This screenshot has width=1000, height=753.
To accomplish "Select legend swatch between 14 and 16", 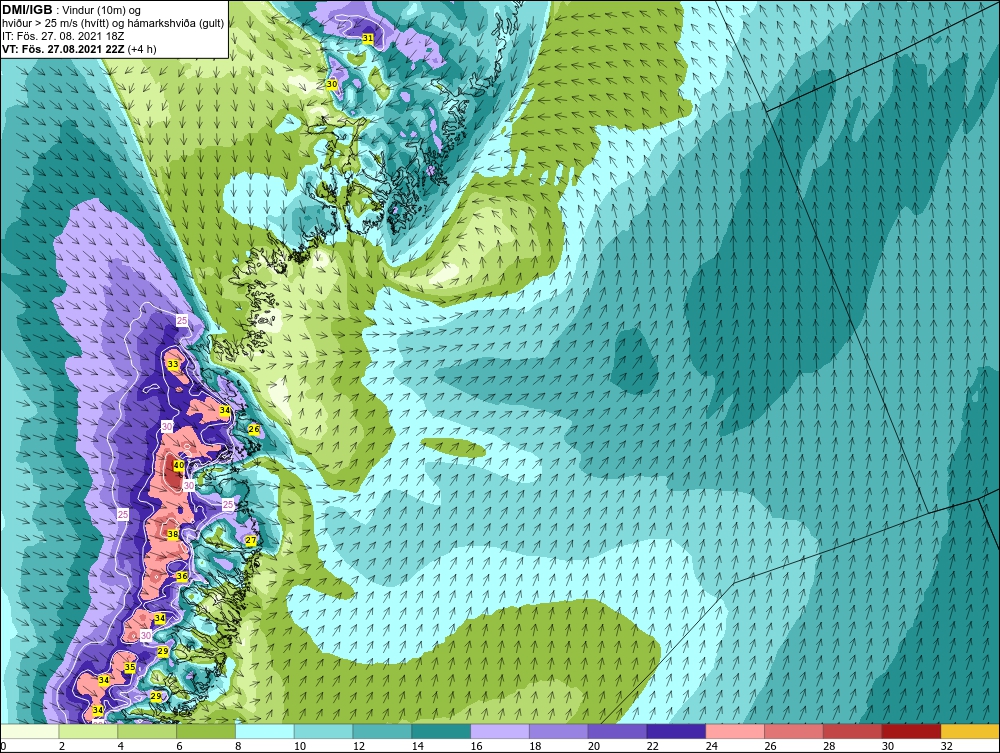I will click(x=441, y=731).
